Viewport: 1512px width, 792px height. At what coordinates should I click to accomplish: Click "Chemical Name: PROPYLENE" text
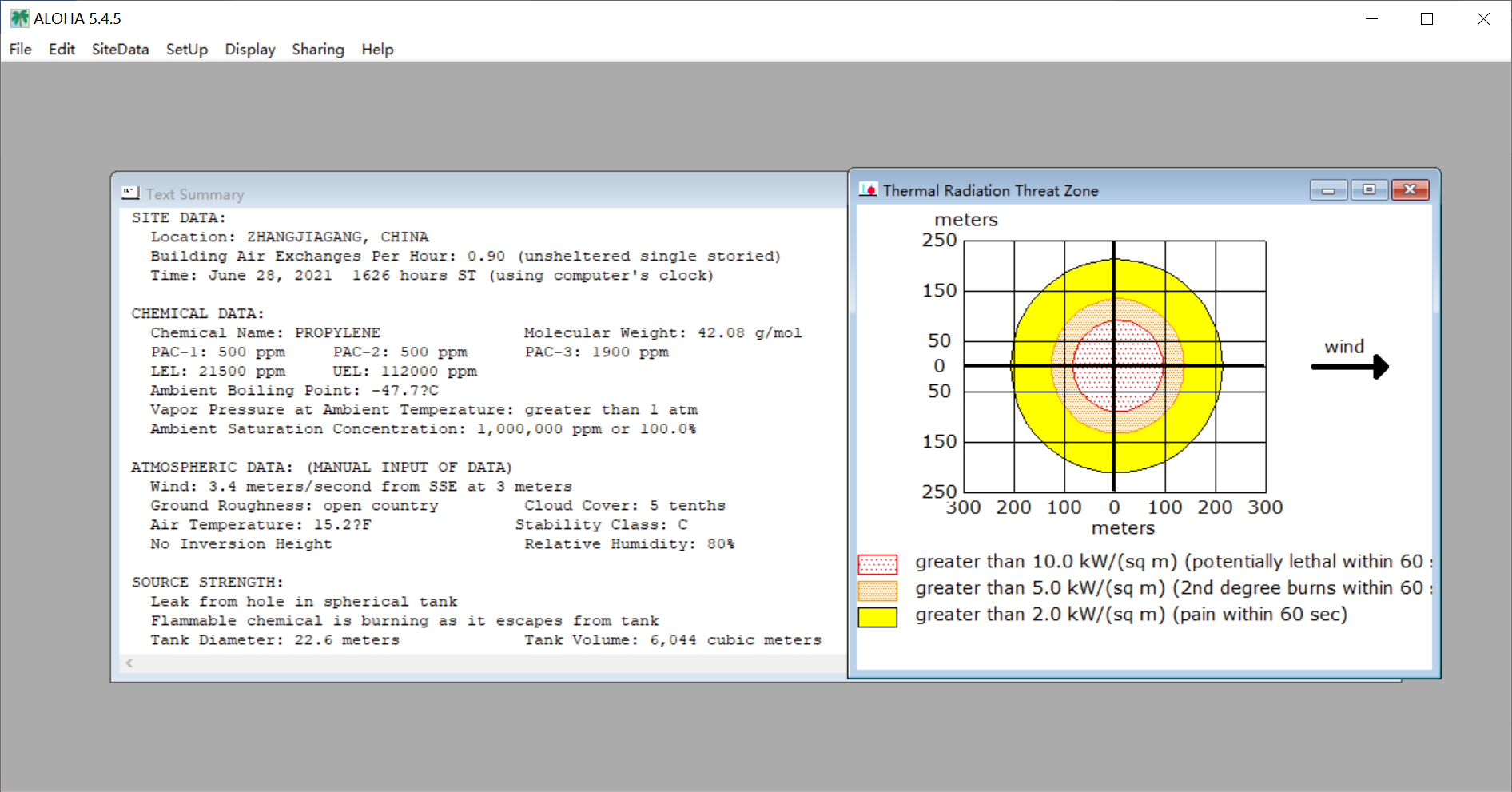coord(265,332)
